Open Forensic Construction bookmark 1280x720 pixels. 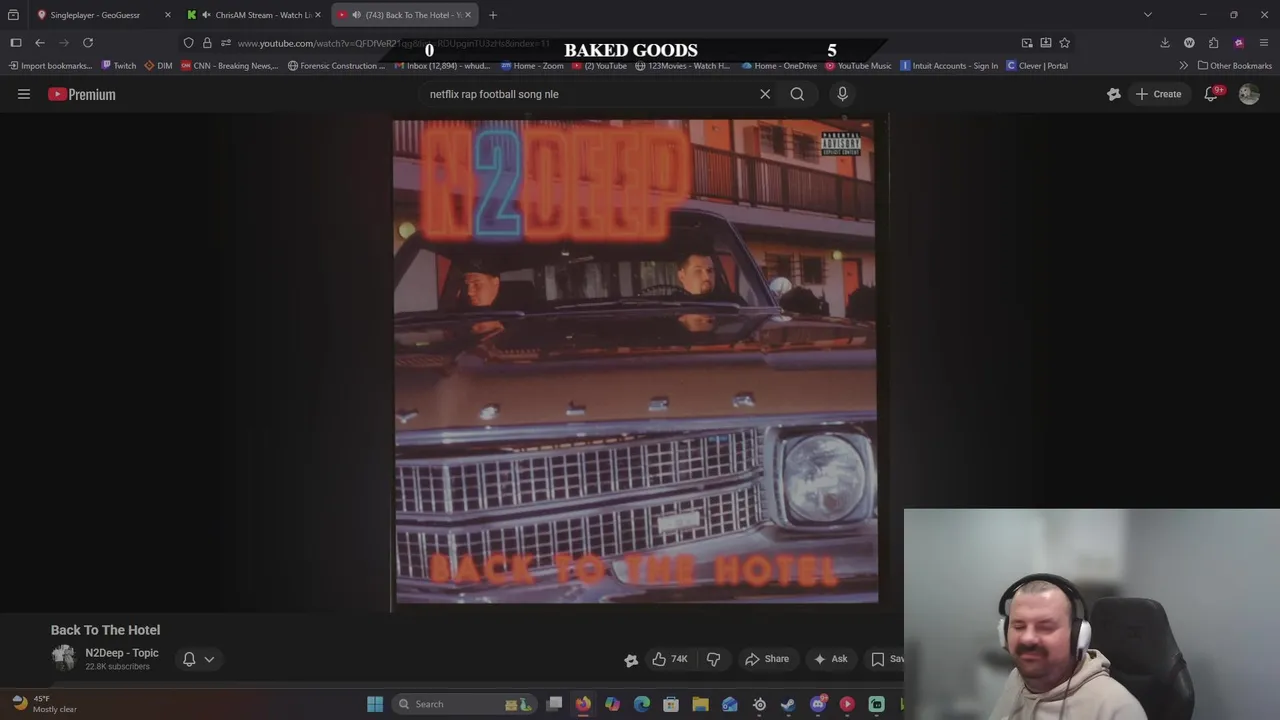(x=336, y=66)
